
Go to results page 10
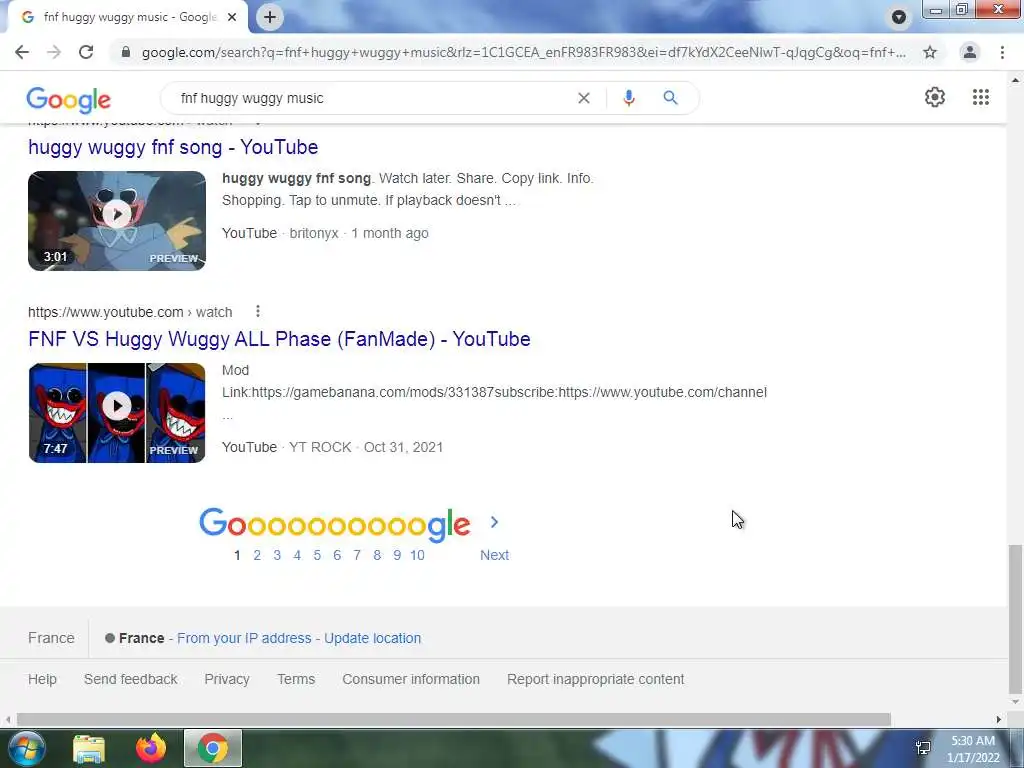pyautogui.click(x=417, y=555)
